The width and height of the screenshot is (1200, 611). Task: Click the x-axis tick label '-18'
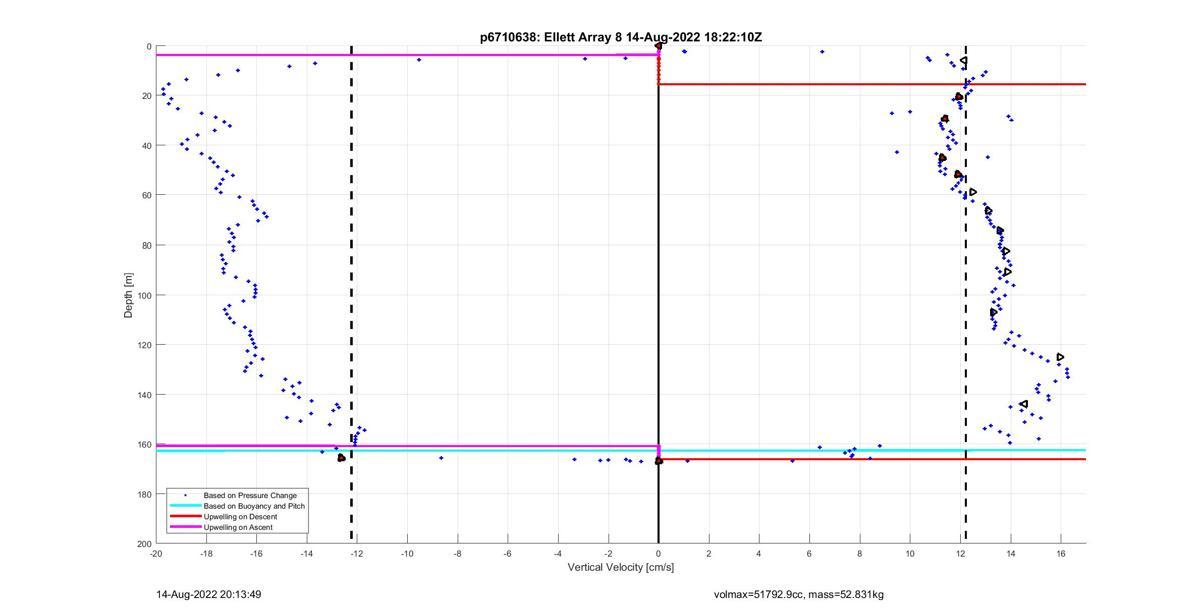click(x=206, y=553)
